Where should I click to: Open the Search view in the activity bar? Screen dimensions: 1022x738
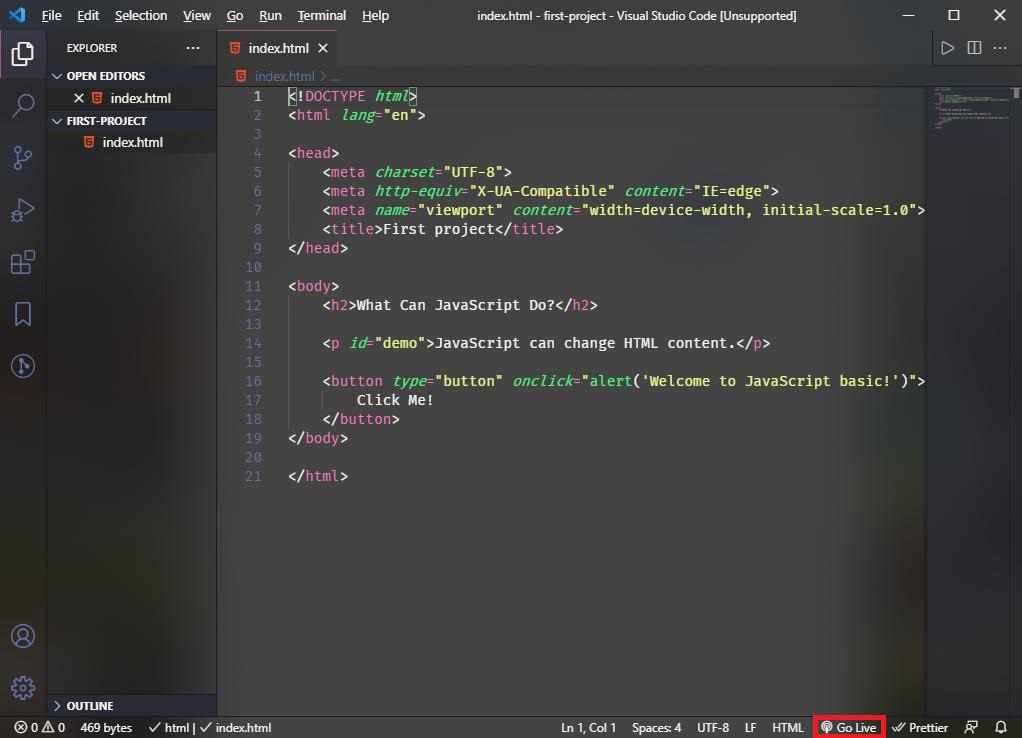click(x=22, y=106)
